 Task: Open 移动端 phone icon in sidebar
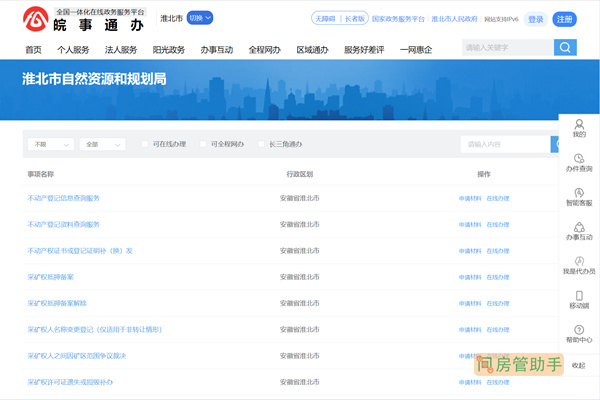pyautogui.click(x=579, y=295)
